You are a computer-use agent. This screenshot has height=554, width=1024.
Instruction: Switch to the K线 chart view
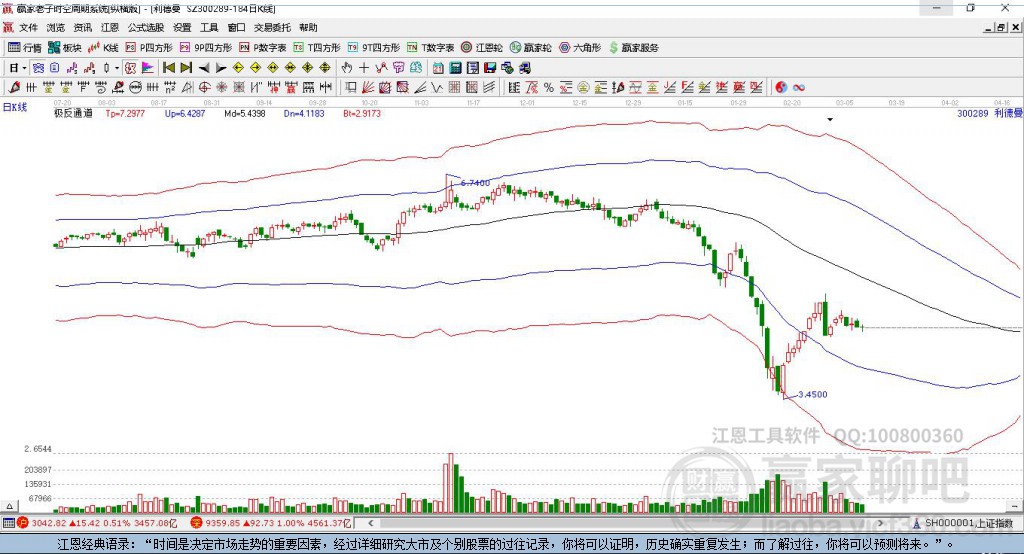pyautogui.click(x=103, y=48)
